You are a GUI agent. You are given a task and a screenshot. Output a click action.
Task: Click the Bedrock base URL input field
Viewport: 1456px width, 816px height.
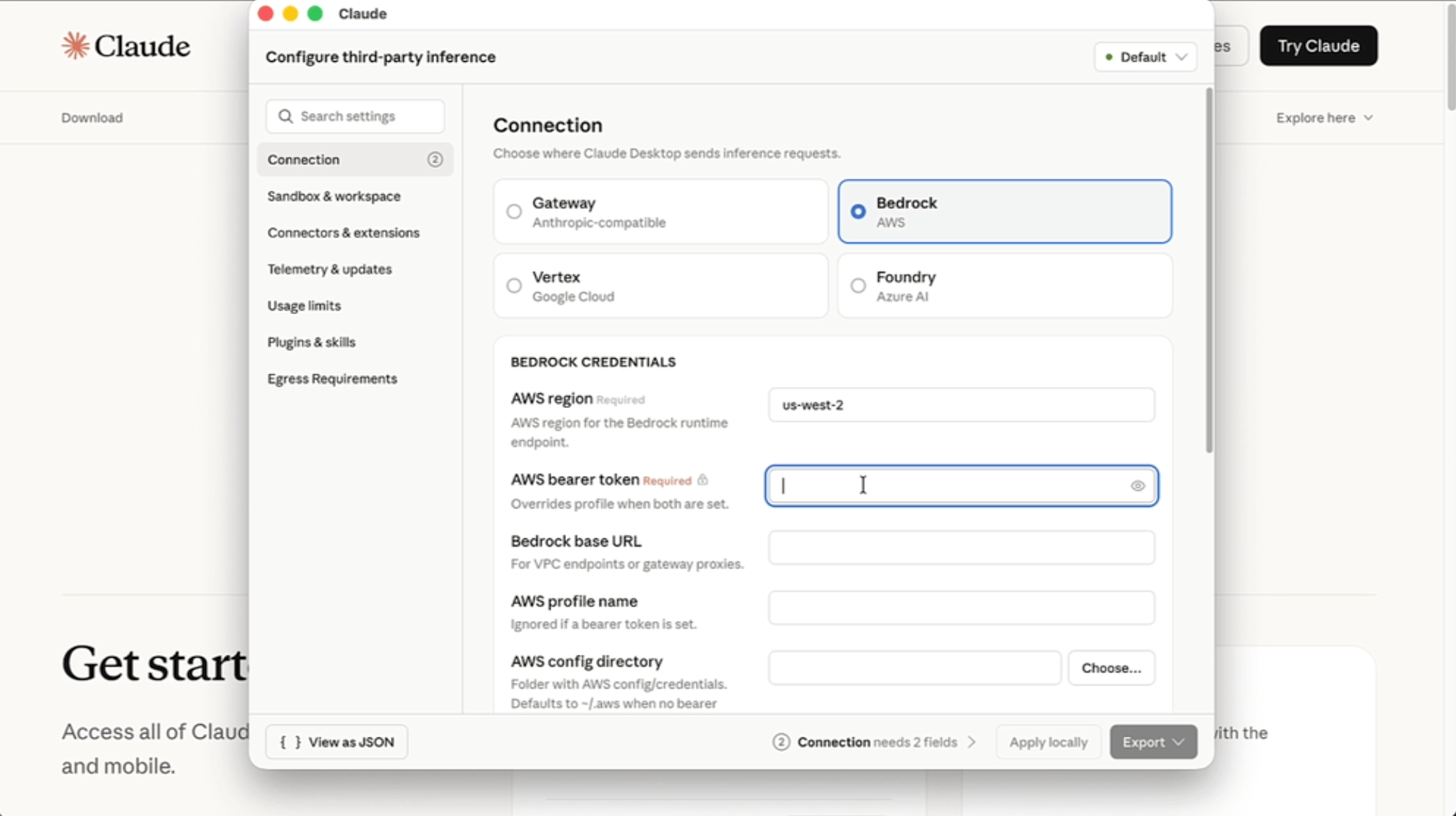(961, 548)
